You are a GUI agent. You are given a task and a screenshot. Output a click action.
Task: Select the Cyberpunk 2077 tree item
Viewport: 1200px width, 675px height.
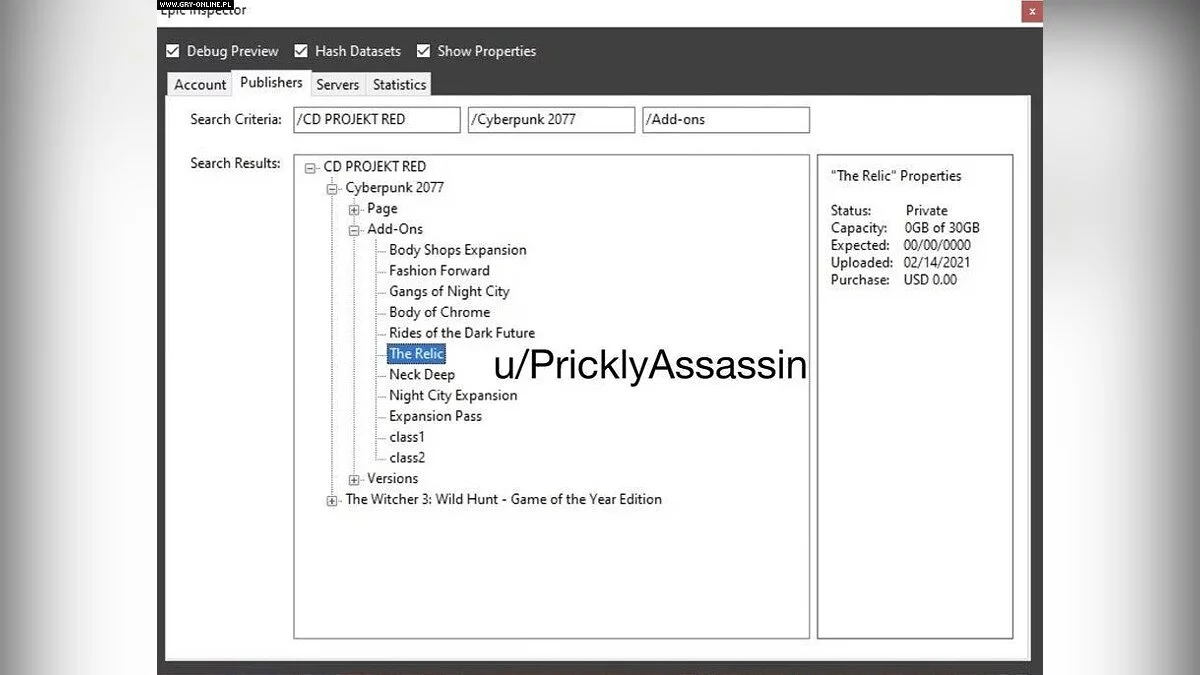point(394,188)
